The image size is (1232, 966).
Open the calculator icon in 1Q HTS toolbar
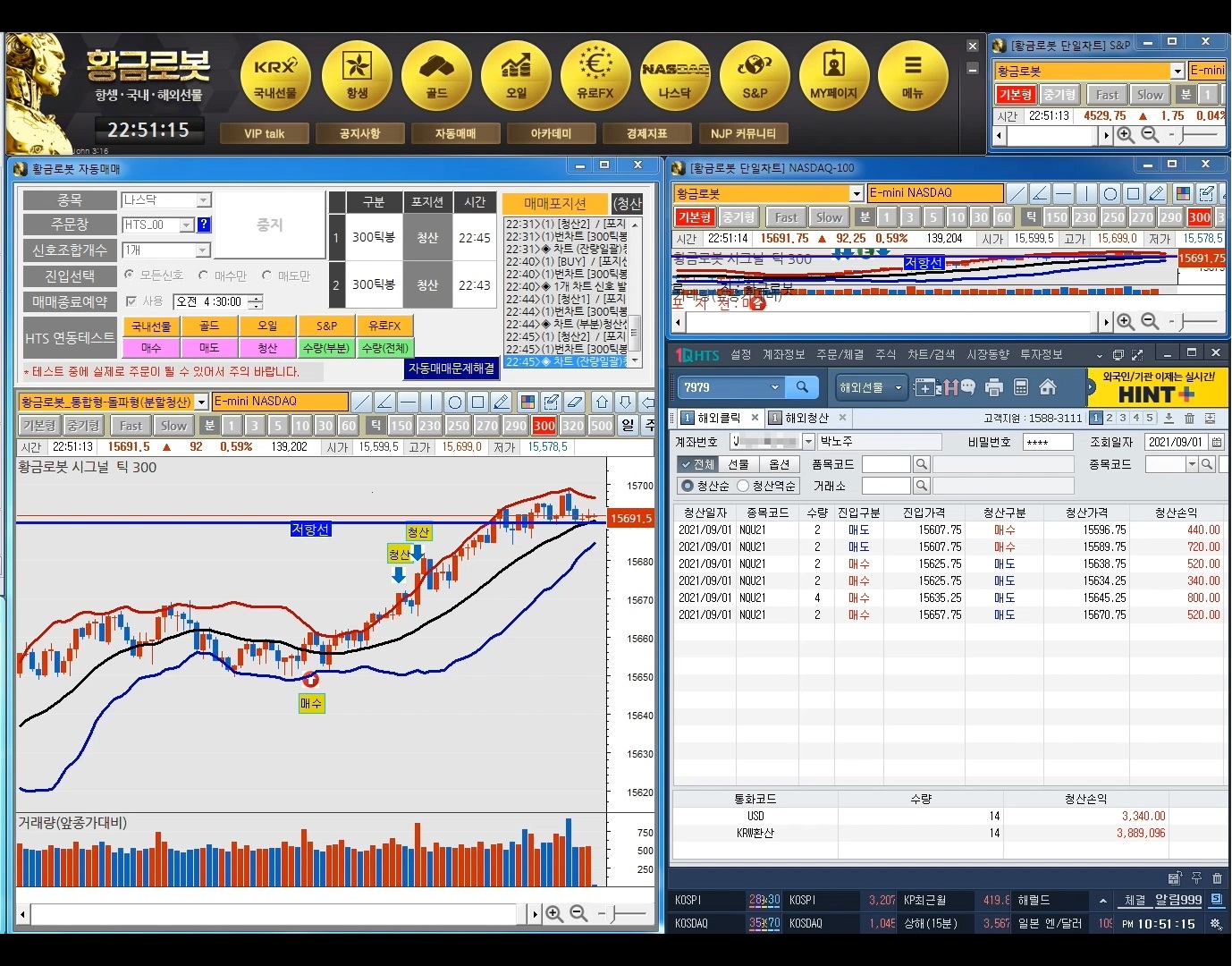[1021, 387]
